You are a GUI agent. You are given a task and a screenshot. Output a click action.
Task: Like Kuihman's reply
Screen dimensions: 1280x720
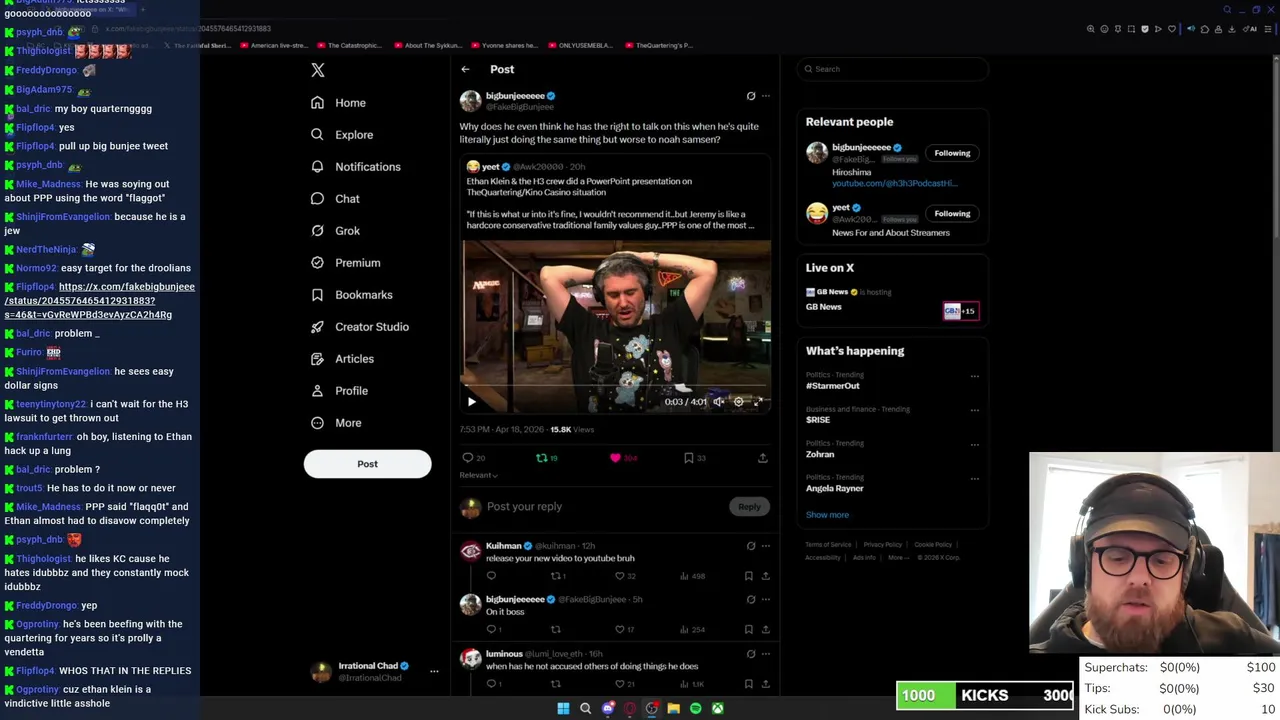pos(620,576)
